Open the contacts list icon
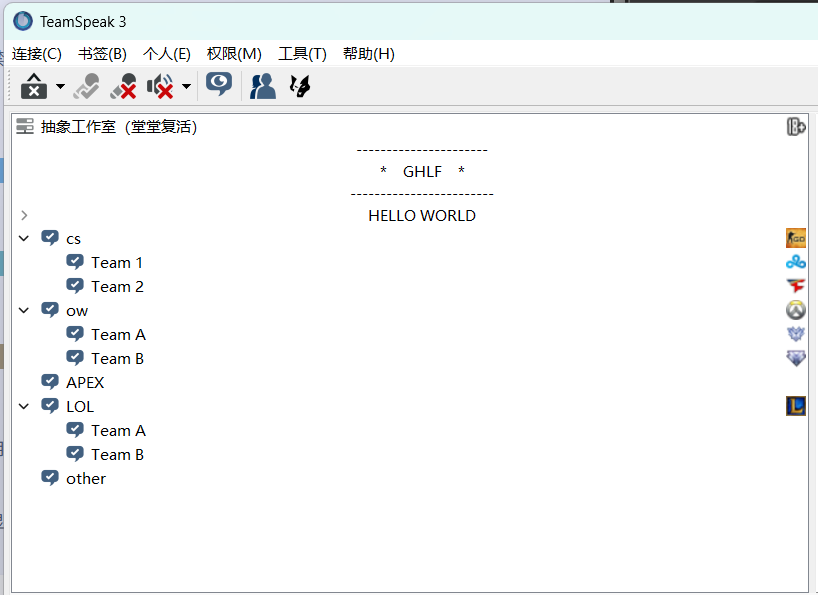This screenshot has height=595, width=818. 263,86
